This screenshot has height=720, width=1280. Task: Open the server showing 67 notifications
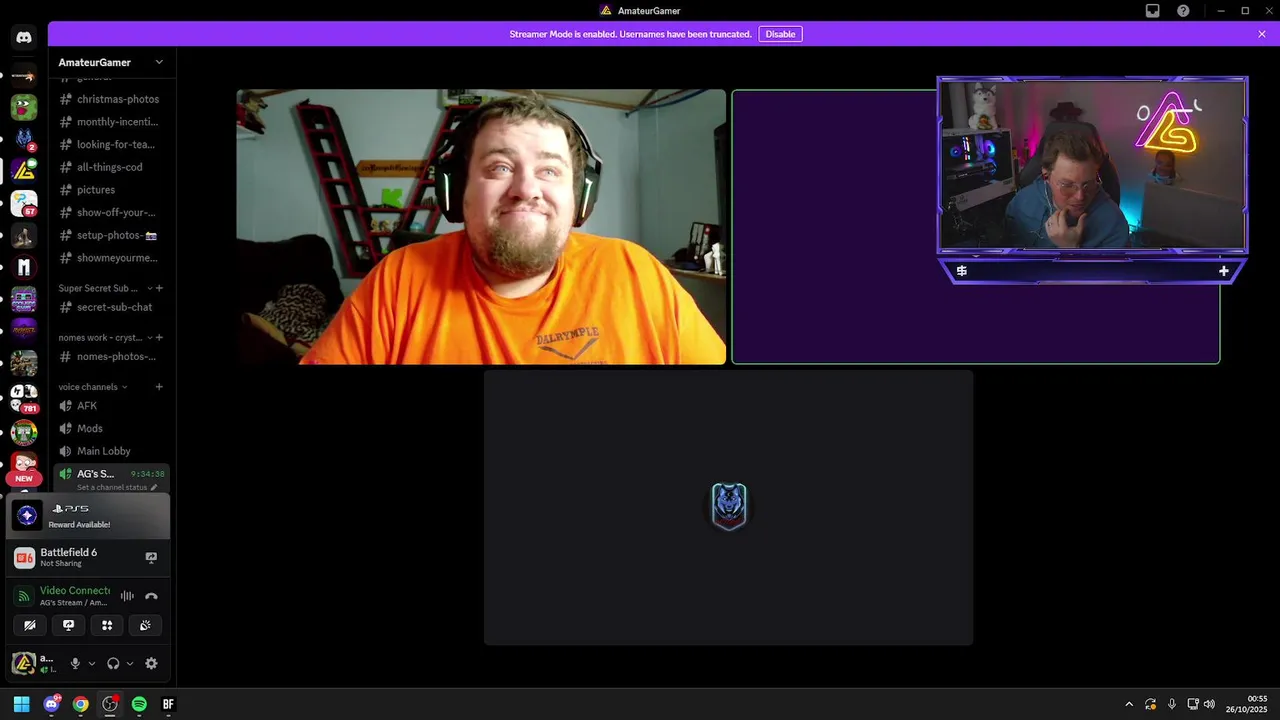(24, 204)
